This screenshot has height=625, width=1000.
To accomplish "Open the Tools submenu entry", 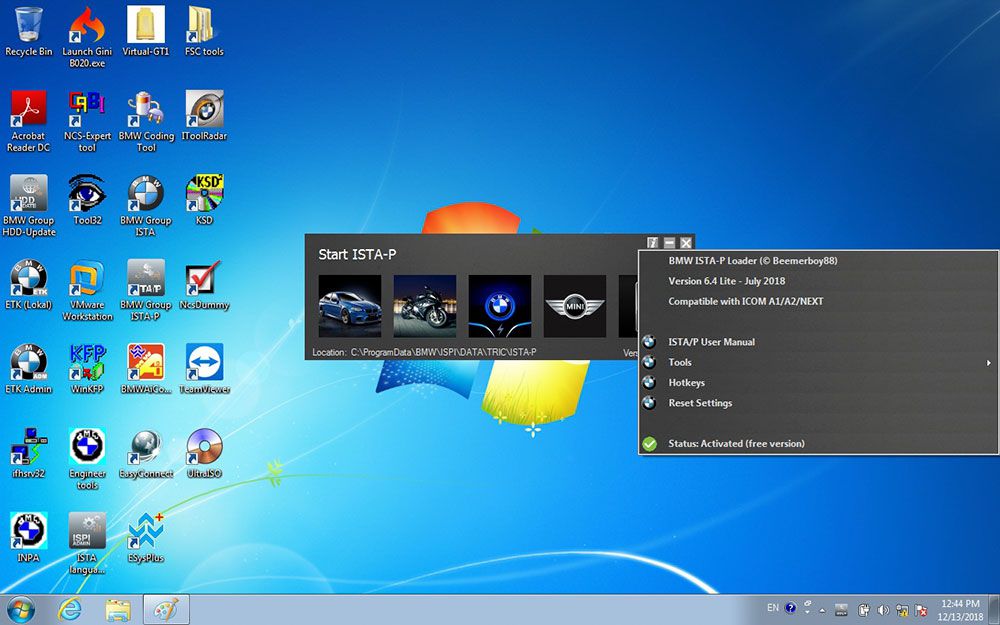I will [818, 362].
